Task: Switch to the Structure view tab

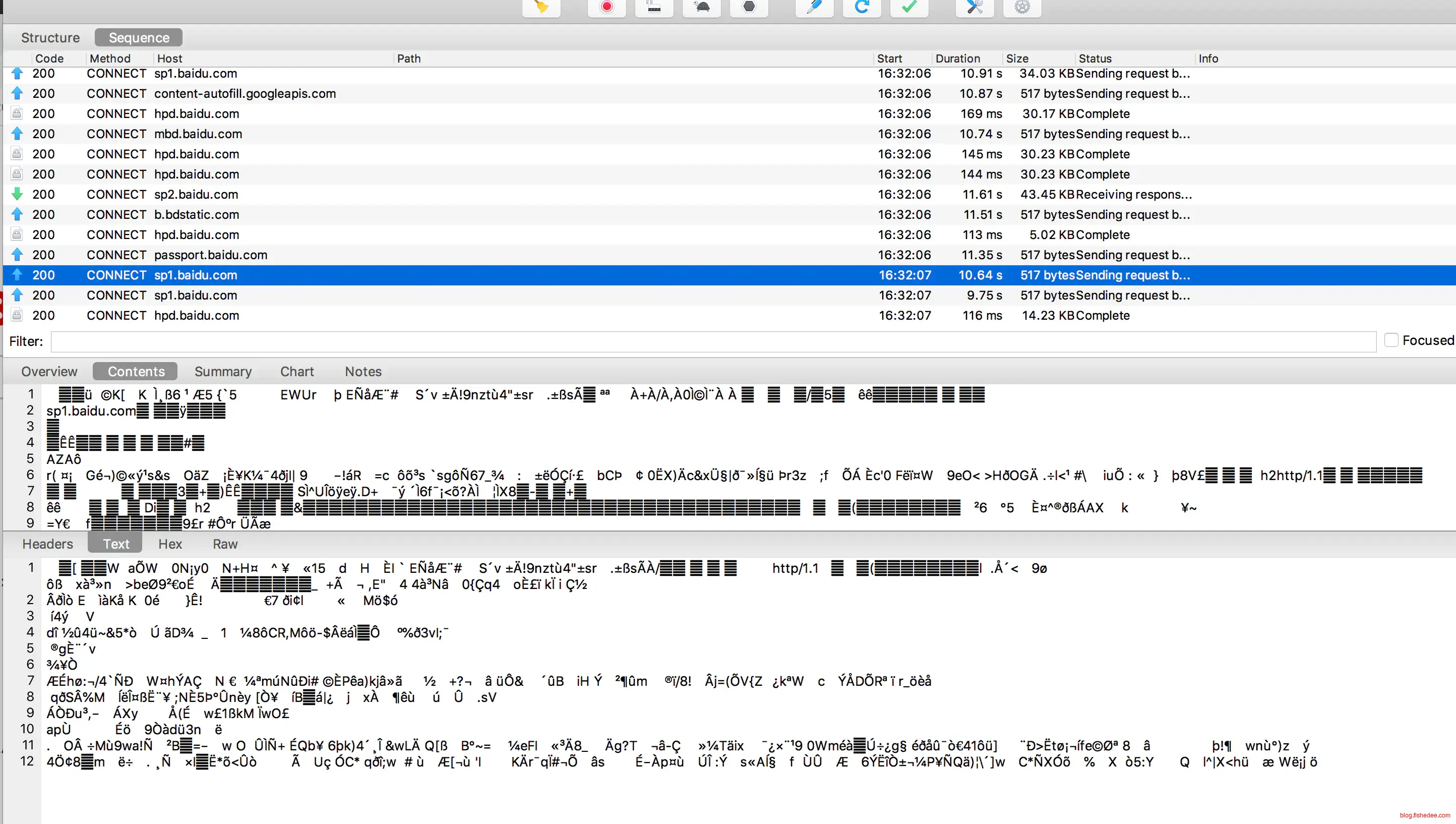Action: (x=50, y=37)
